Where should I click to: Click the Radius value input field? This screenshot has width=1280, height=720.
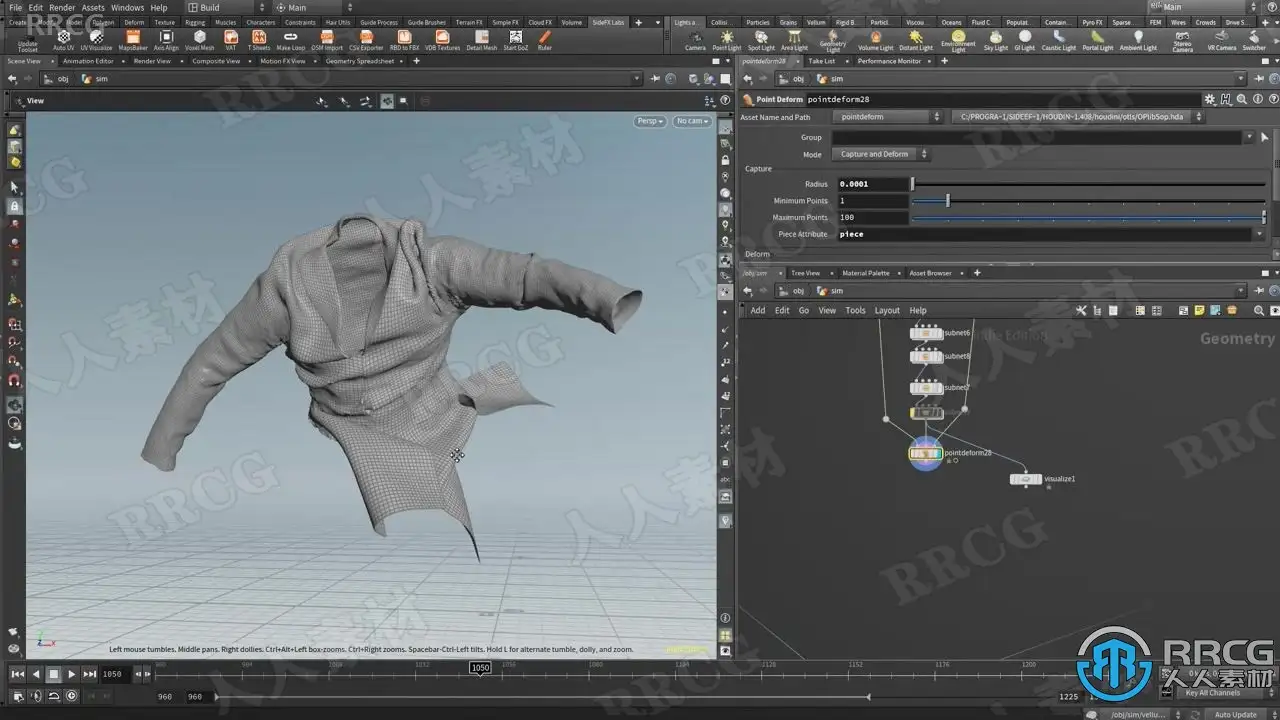point(873,184)
